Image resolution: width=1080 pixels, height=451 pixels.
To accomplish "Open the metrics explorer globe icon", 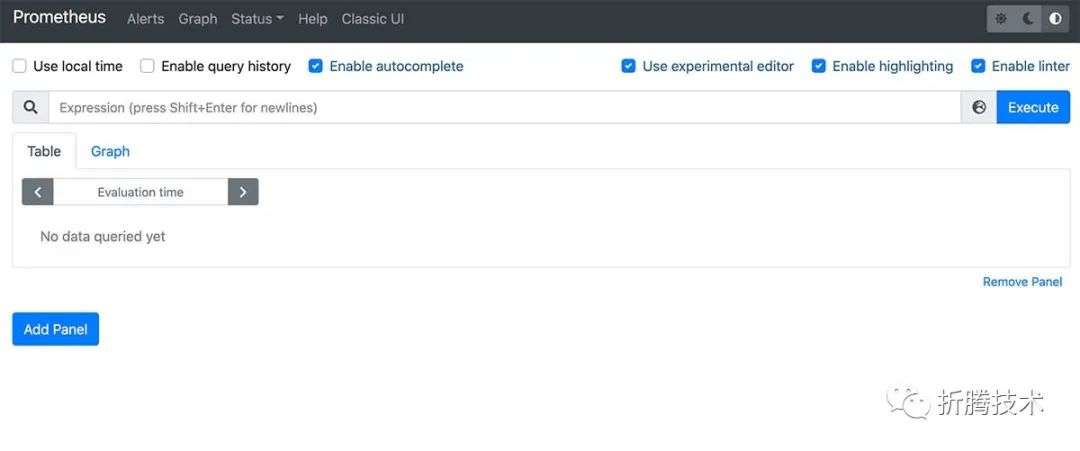I will tap(979, 107).
